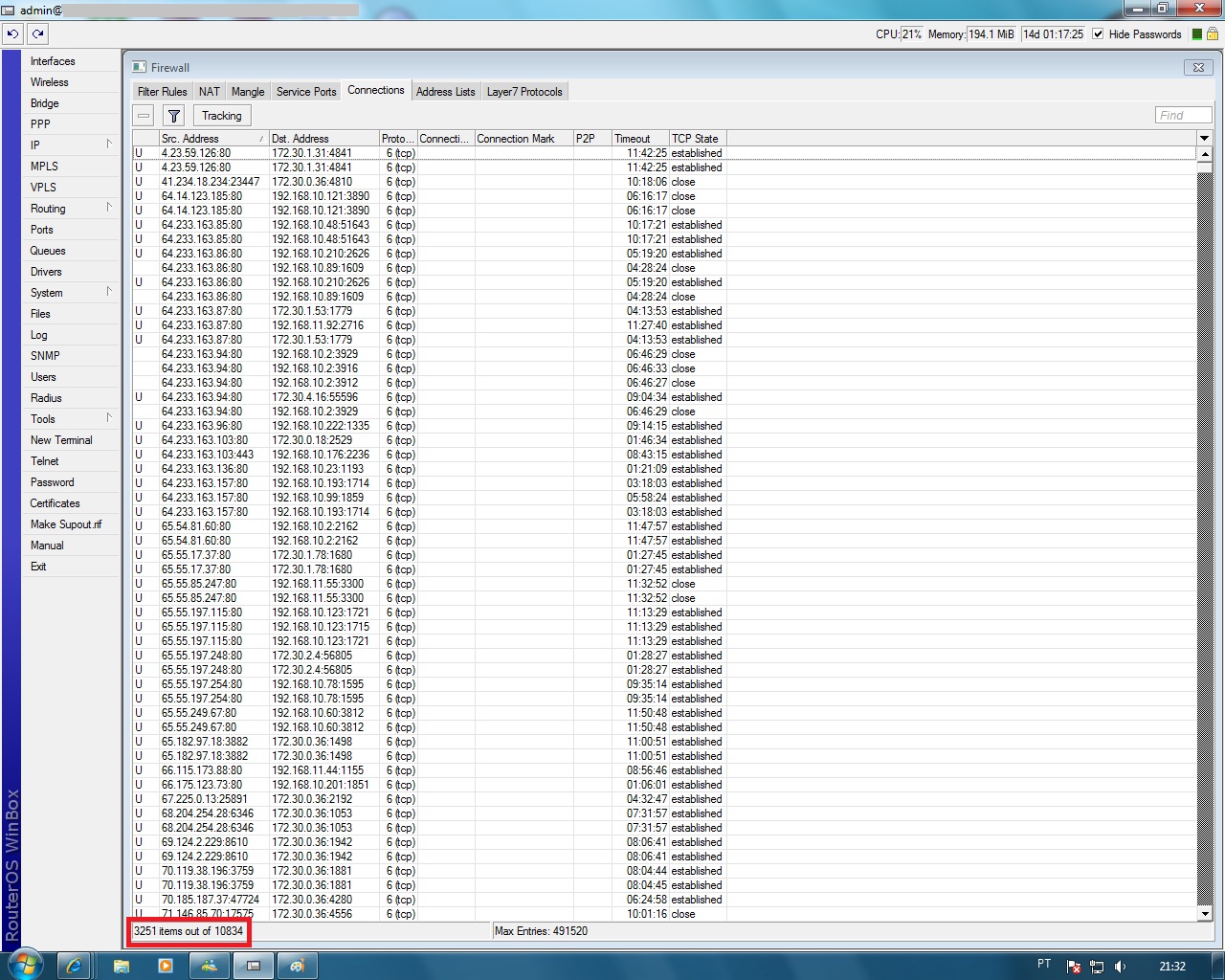Switch to the Address Lists tab
1225x980 pixels.
tap(445, 91)
